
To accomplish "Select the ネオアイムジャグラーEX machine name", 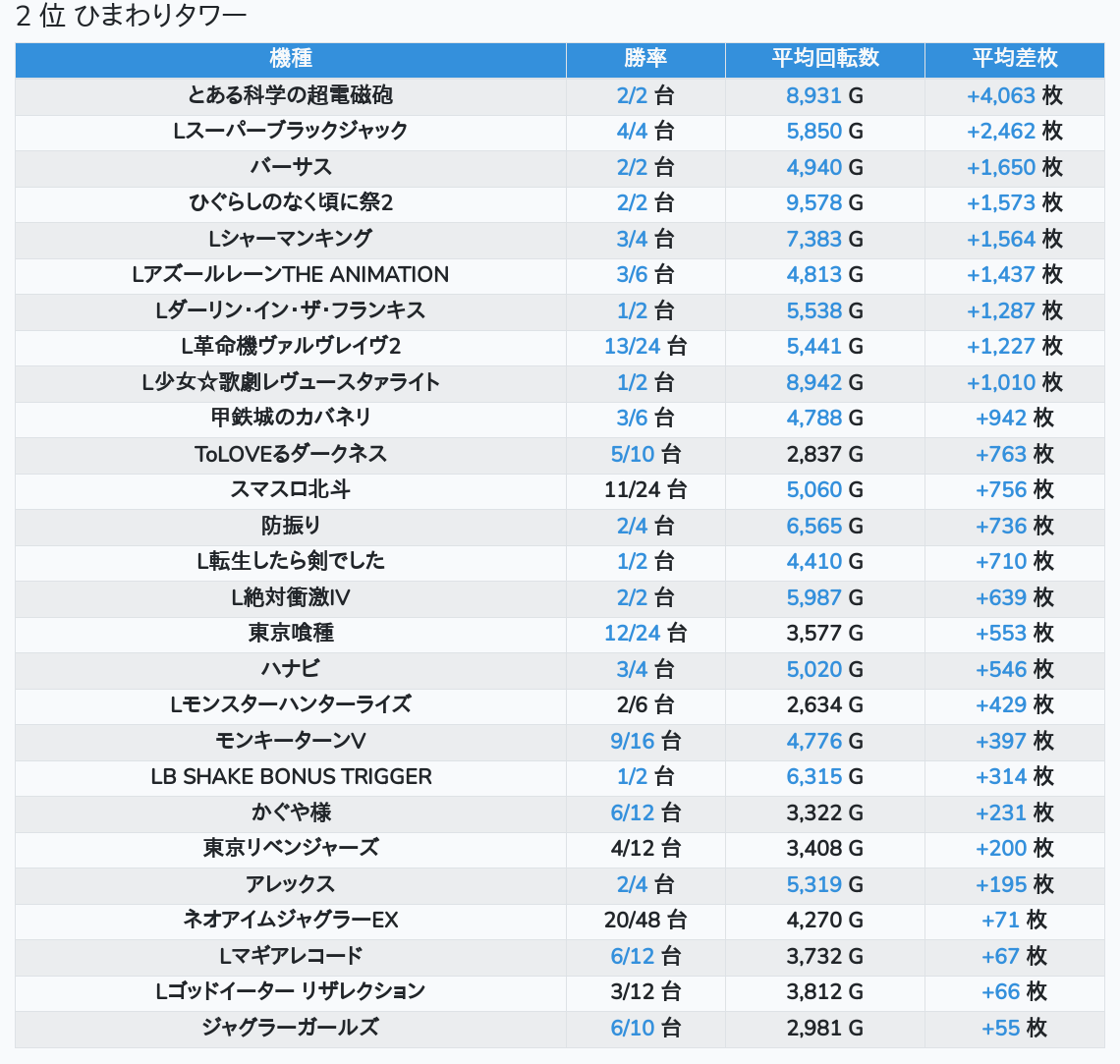I will point(291,920).
